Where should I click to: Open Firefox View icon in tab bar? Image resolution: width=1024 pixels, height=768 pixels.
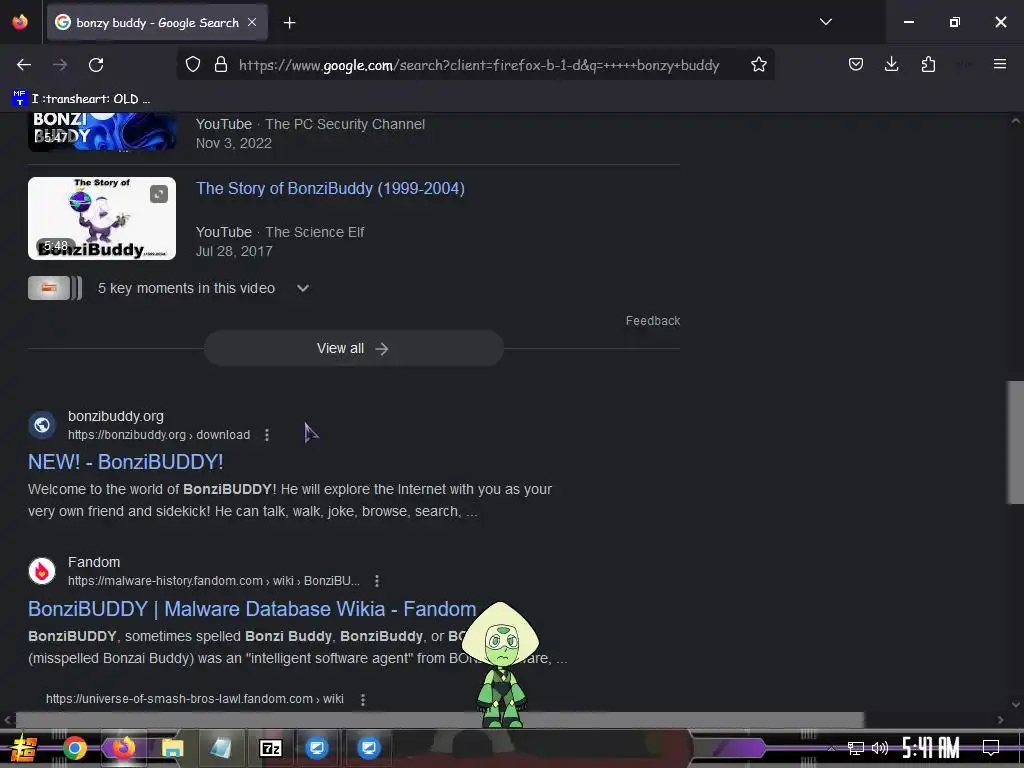point(20,22)
